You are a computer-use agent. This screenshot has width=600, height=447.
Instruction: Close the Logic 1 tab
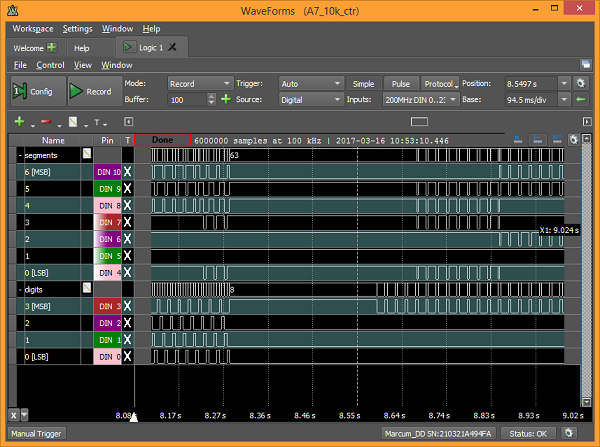coord(173,47)
